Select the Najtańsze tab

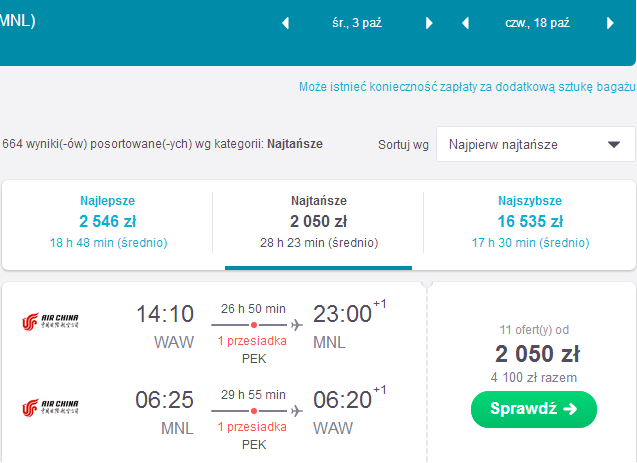[318, 222]
